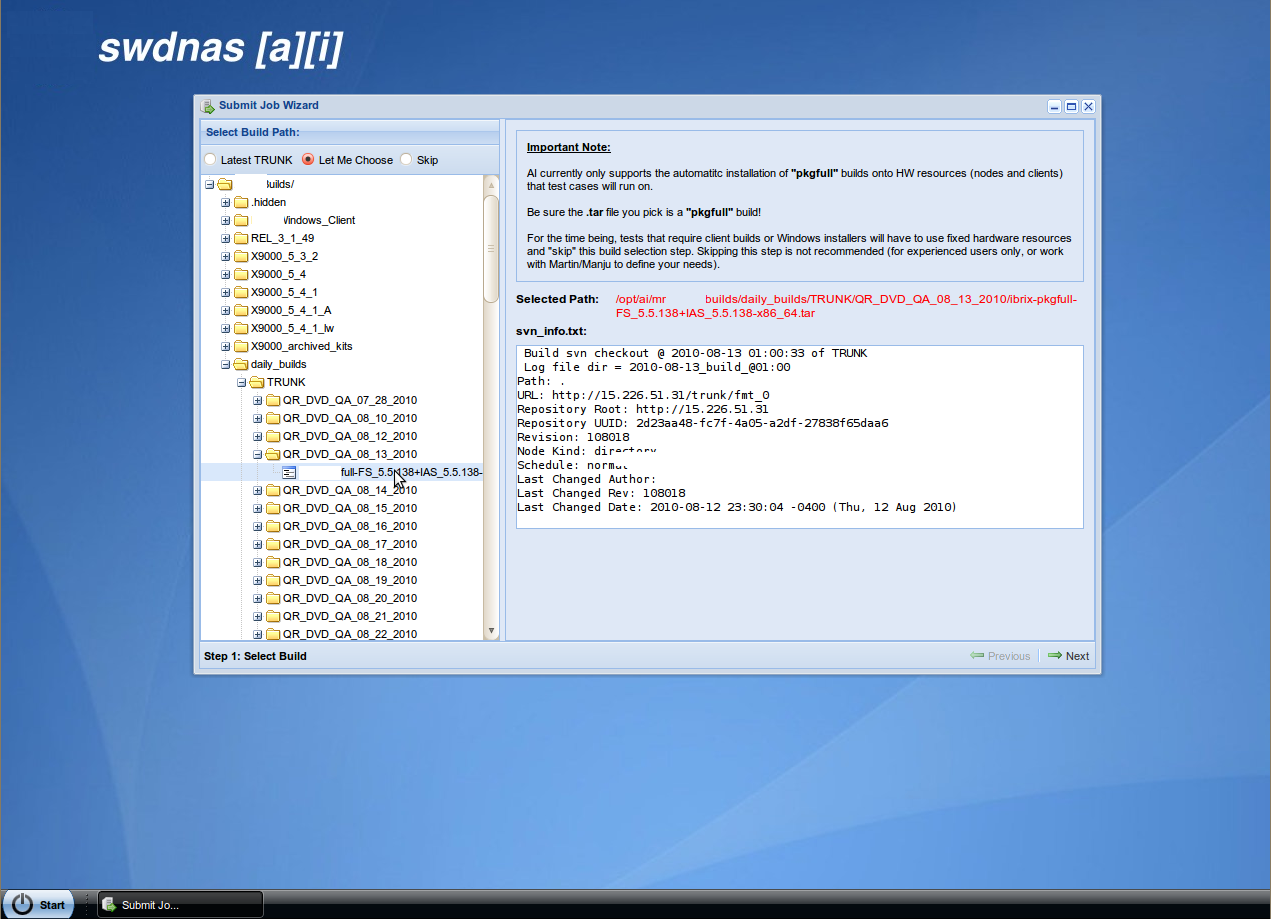
Task: Click the 'Step 1: Select Build' status text
Action: (255, 656)
